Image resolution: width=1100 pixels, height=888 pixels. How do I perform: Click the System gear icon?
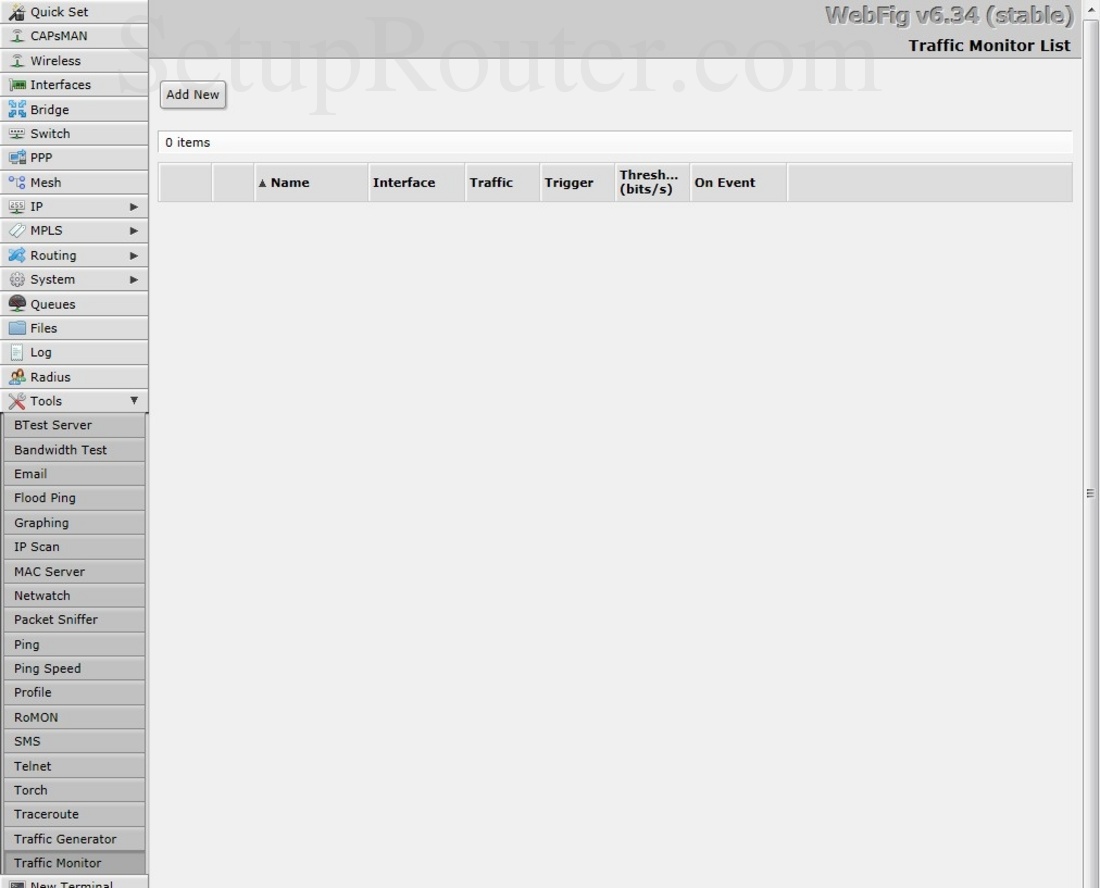click(17, 279)
